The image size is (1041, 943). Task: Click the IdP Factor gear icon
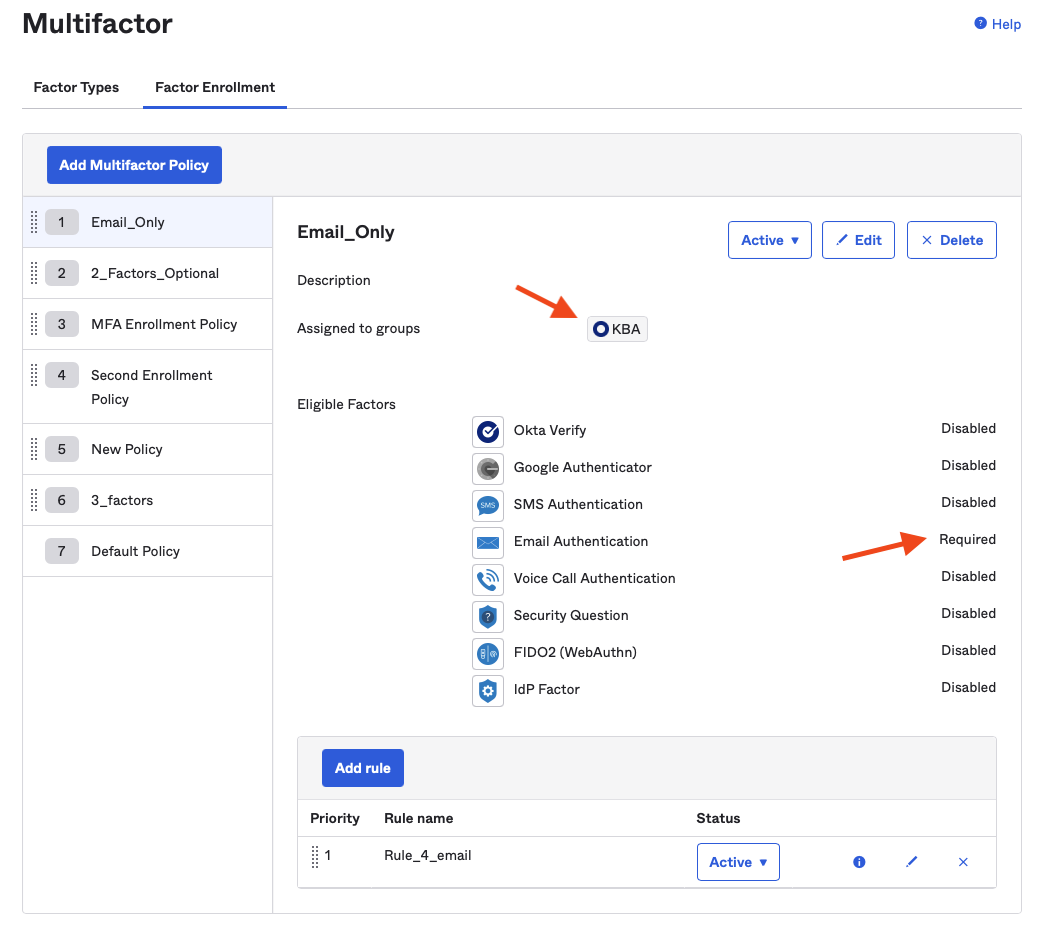pyautogui.click(x=488, y=690)
